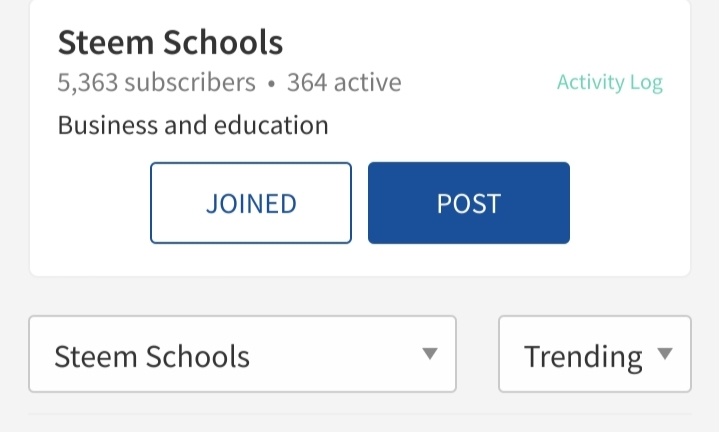Expand the Steem Schools community dropdown
Viewport: 719px width, 432px height.
pos(242,354)
